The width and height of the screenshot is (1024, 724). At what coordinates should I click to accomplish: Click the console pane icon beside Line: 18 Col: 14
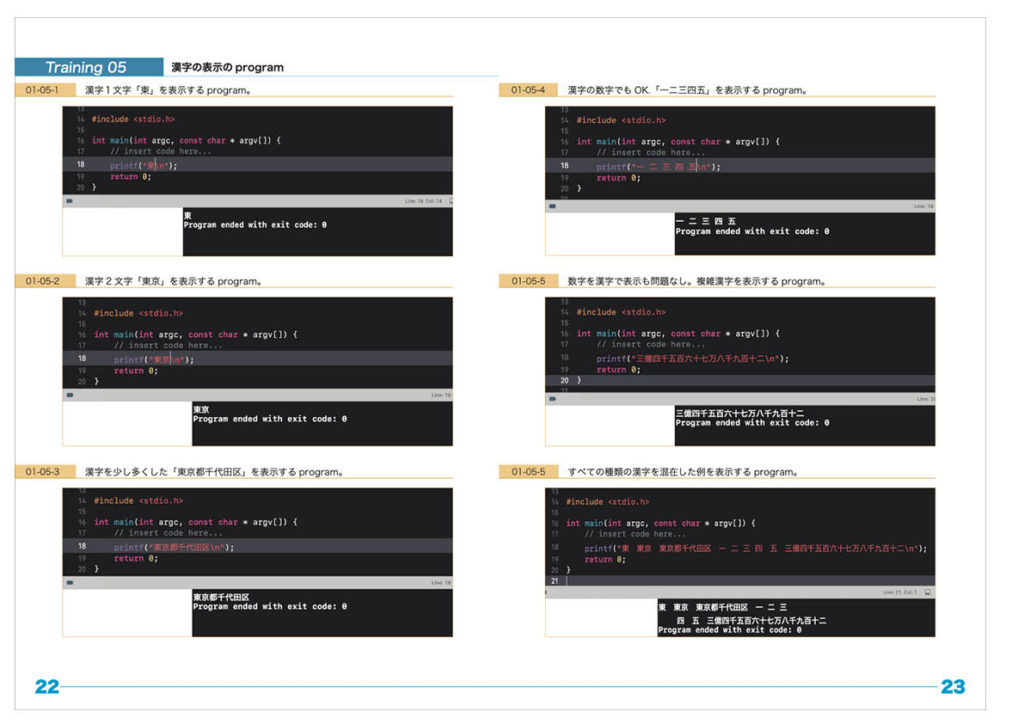click(449, 201)
